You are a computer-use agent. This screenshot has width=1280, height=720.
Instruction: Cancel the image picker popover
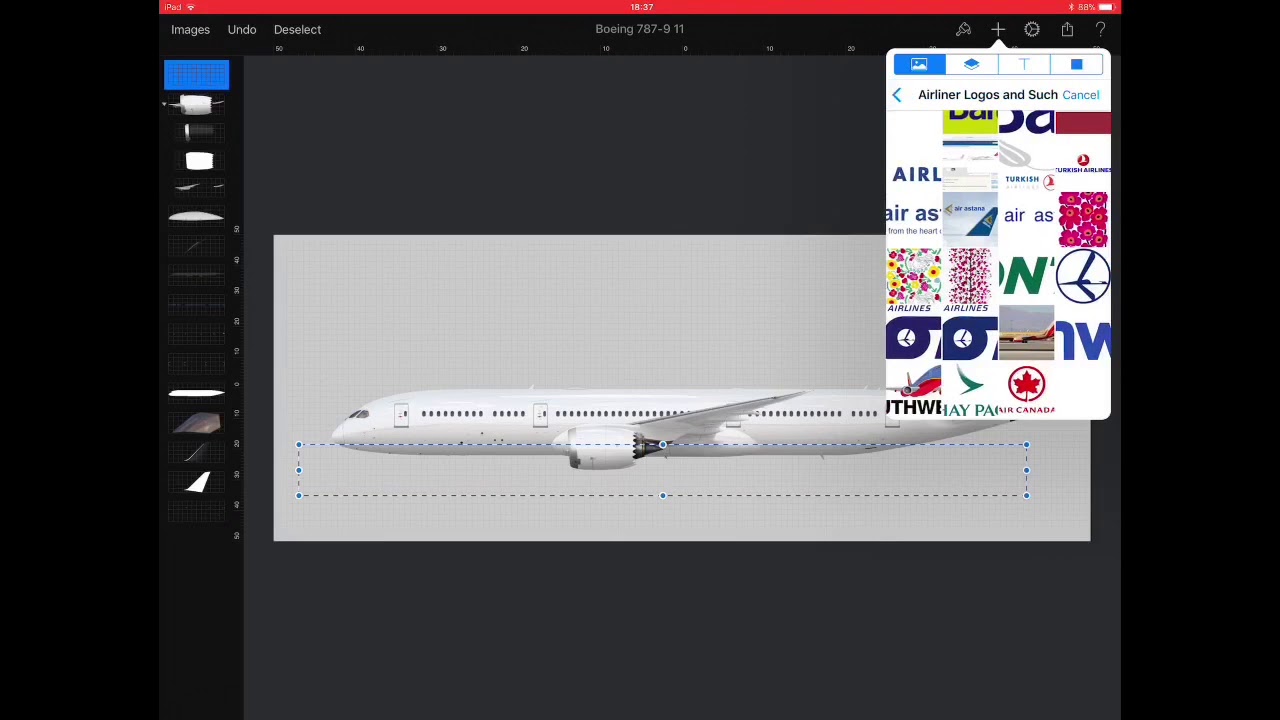[1080, 95]
